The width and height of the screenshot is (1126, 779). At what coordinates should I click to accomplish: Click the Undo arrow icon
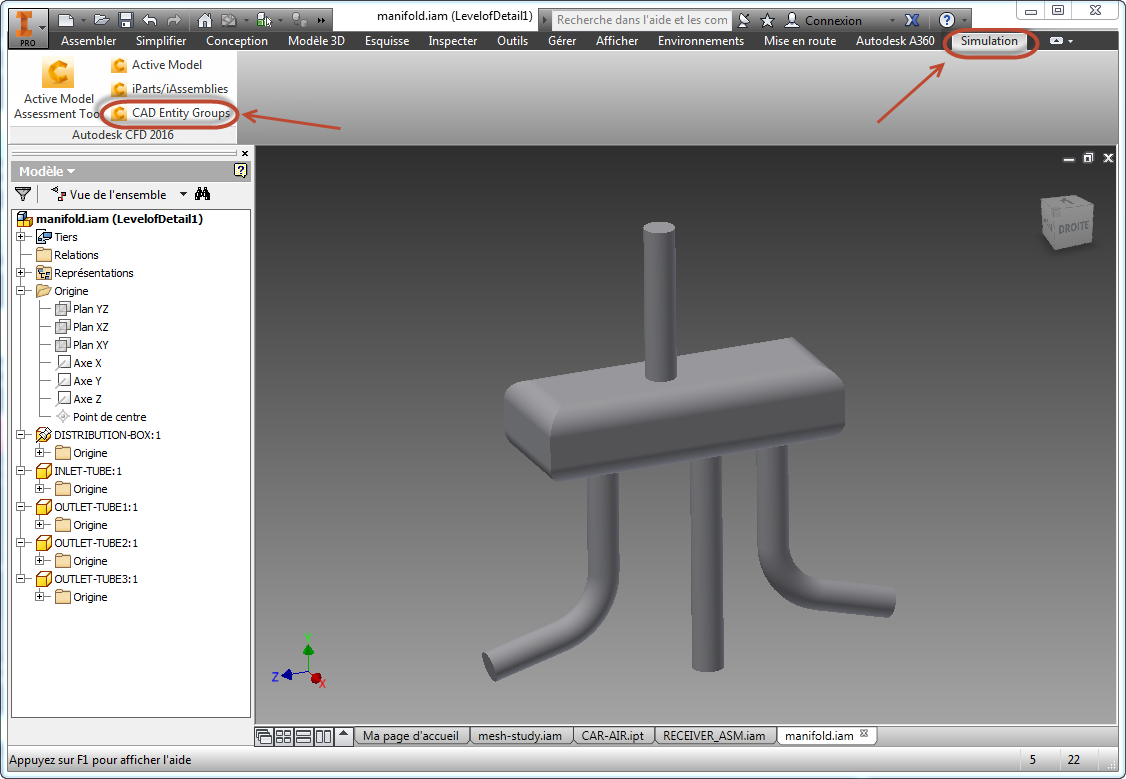coord(149,20)
